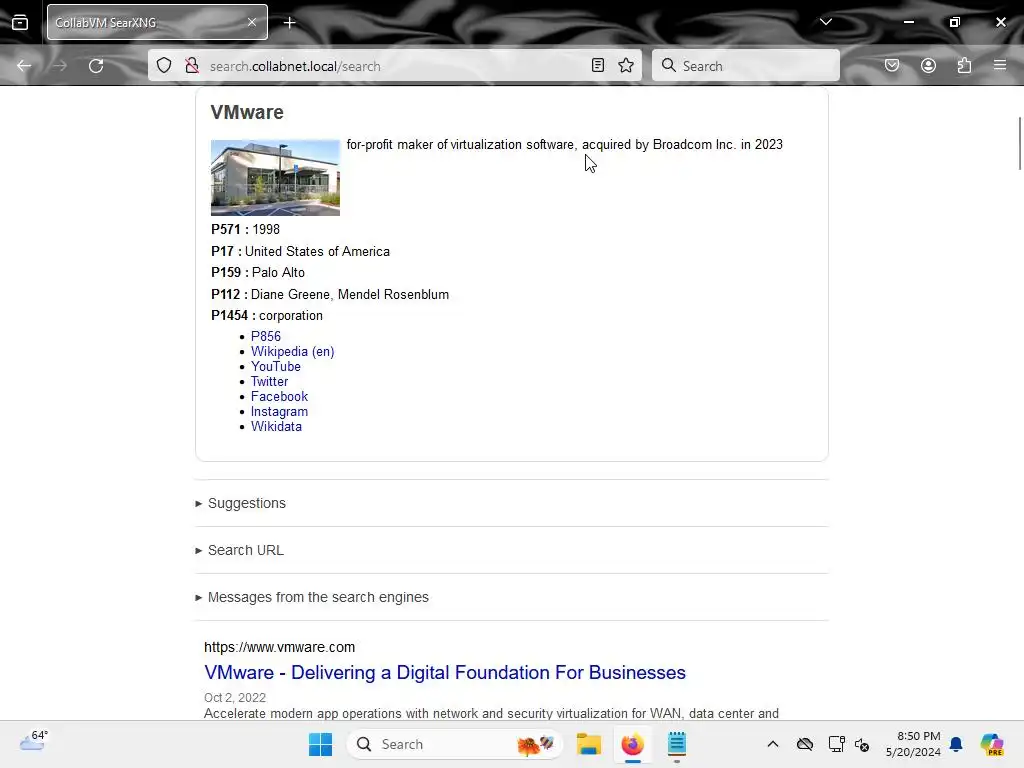Image resolution: width=1024 pixels, height=768 pixels.
Task: Open File Explorer from the taskbar
Action: (588, 744)
